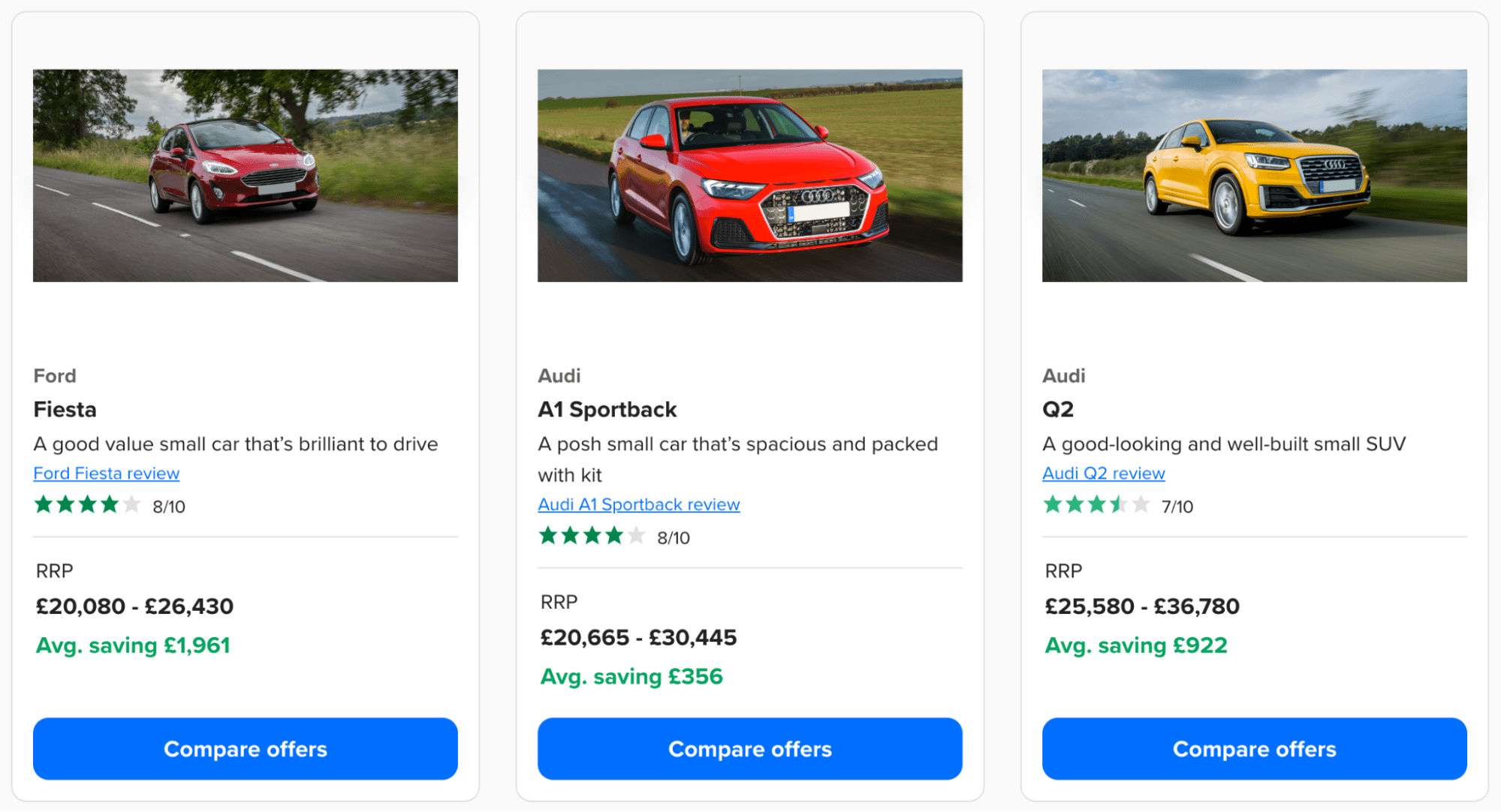Click the Avg. saving £922 text for Q2

pos(1136,645)
